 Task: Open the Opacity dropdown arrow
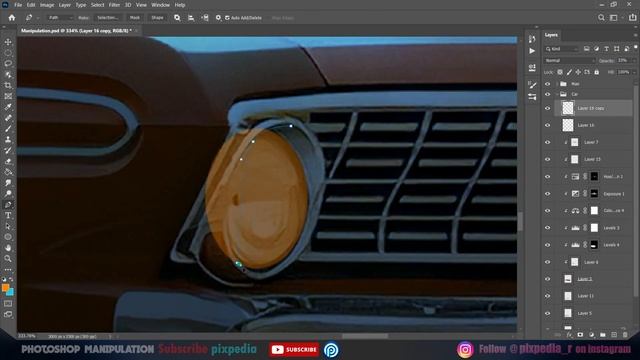tap(634, 60)
